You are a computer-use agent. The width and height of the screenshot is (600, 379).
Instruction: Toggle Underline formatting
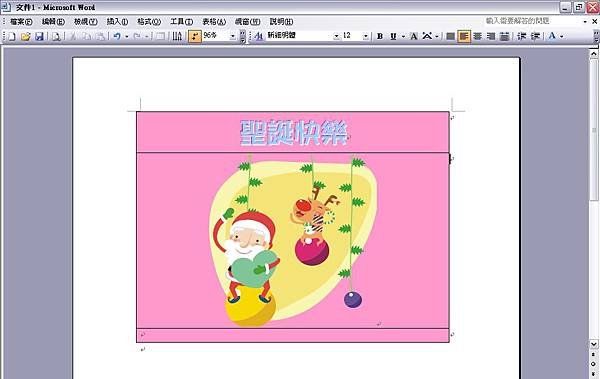point(393,36)
